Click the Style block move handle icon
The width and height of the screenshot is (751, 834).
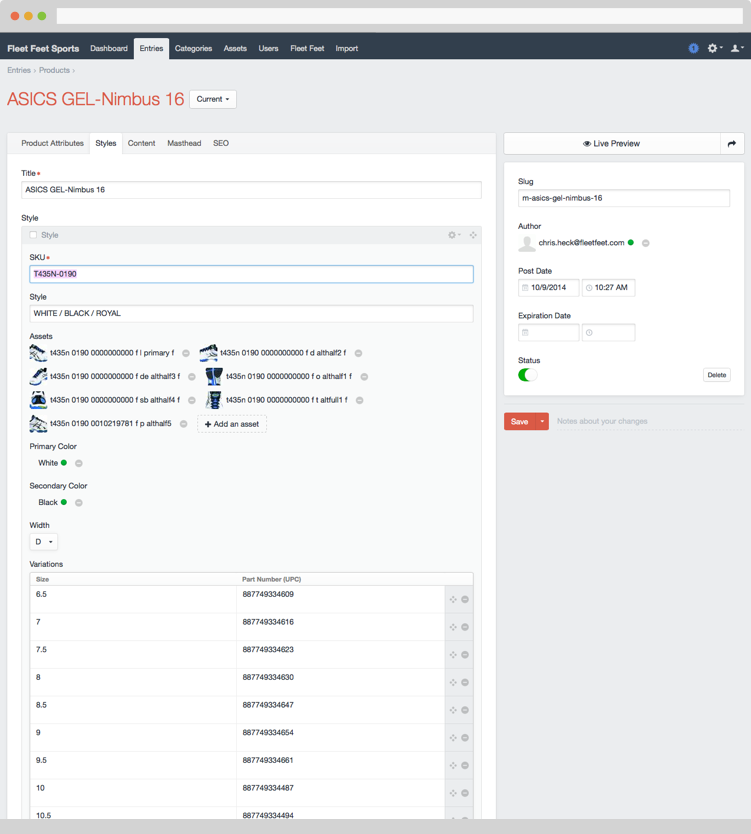pos(473,235)
